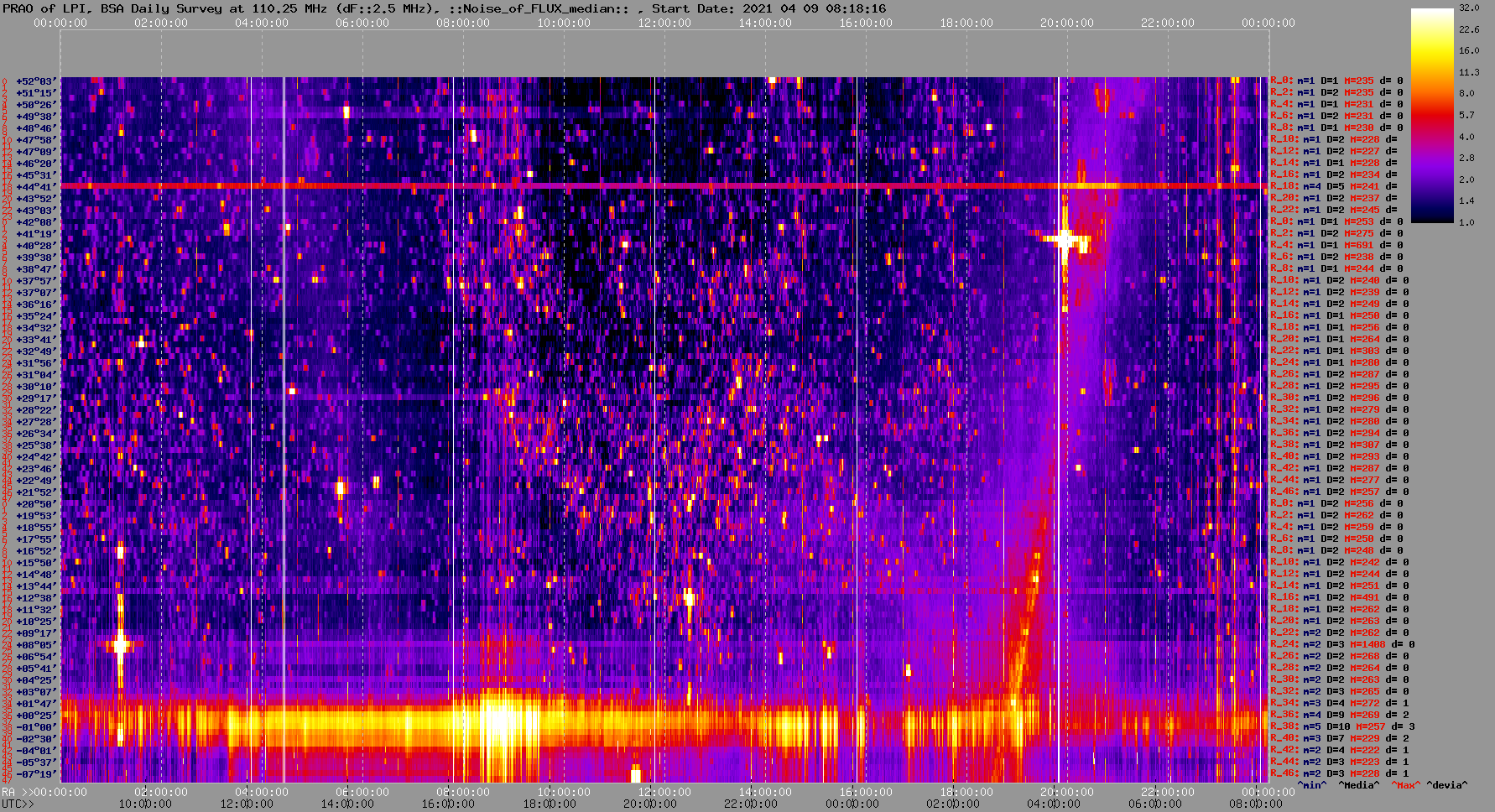Click the +52°03' declination label
The image size is (1495, 812).
(37, 81)
